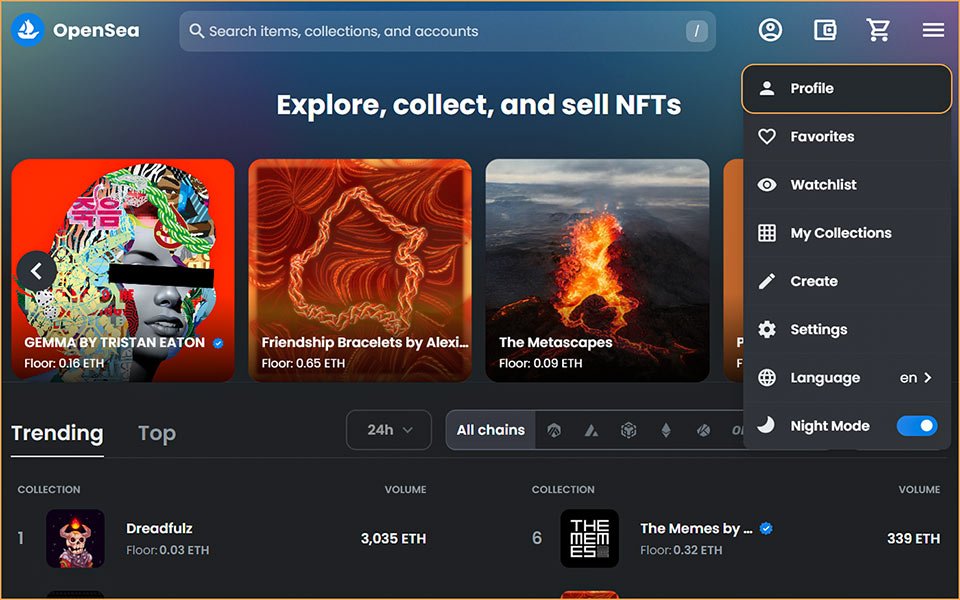Click Floor: 0.16 ETH on GEMMA card
This screenshot has width=960, height=600.
(64, 363)
